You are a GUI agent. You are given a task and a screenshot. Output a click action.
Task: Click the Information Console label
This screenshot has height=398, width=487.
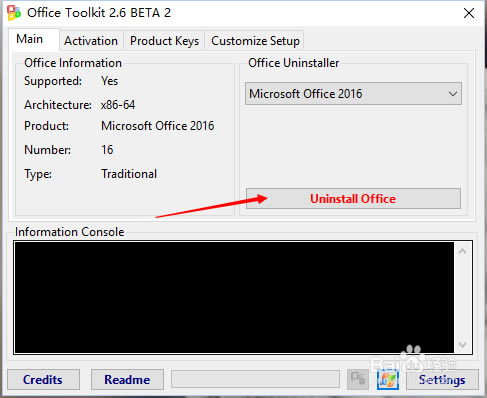pos(70,232)
